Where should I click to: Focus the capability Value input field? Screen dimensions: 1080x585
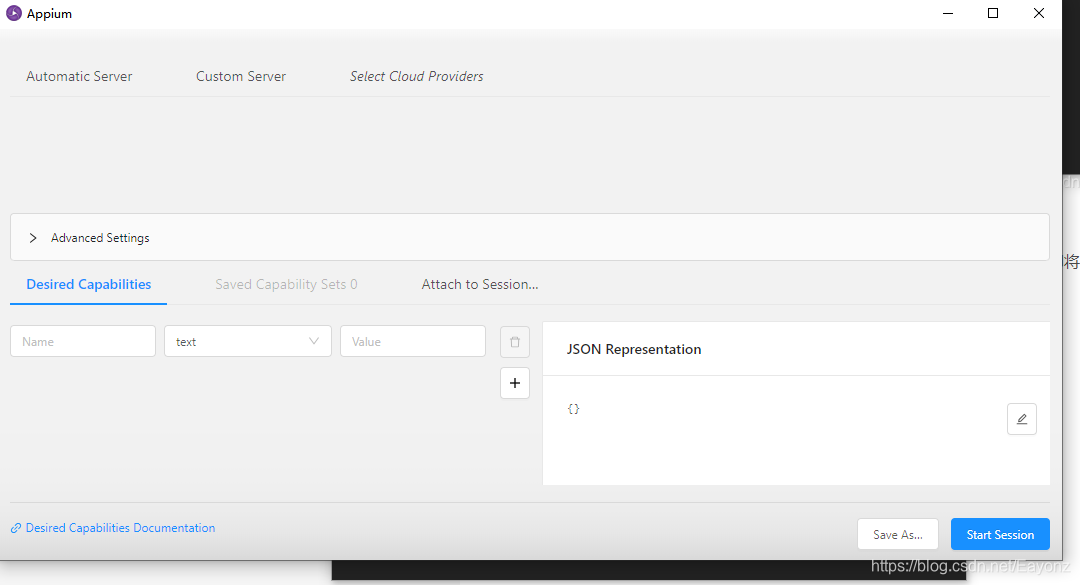(x=413, y=341)
